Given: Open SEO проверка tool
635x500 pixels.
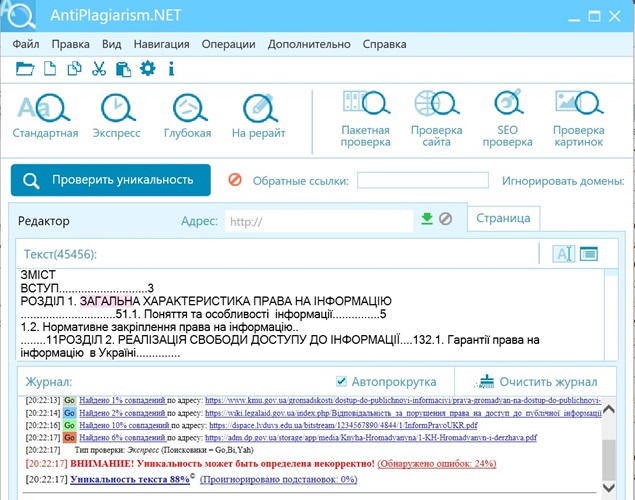Looking at the screenshot, I should (507, 119).
